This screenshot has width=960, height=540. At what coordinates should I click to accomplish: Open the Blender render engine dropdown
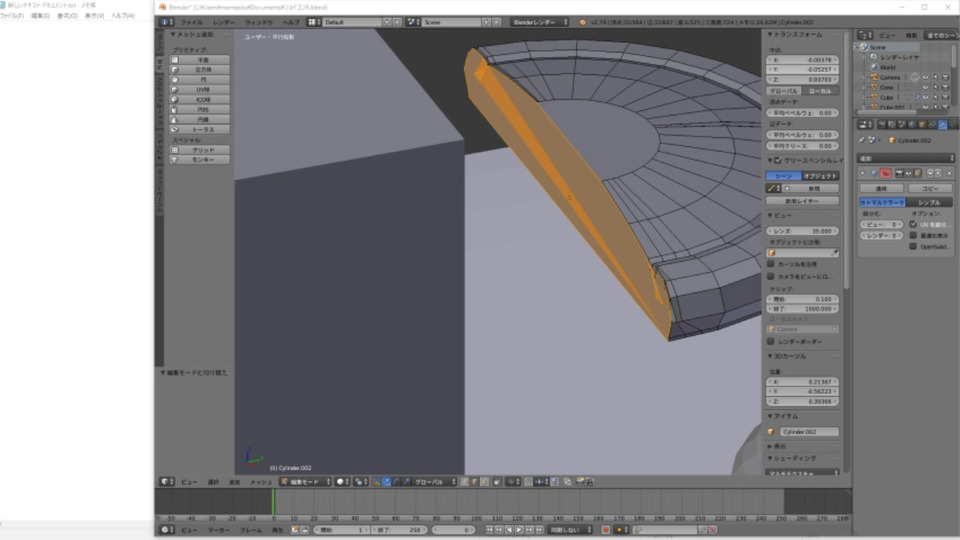pos(541,21)
